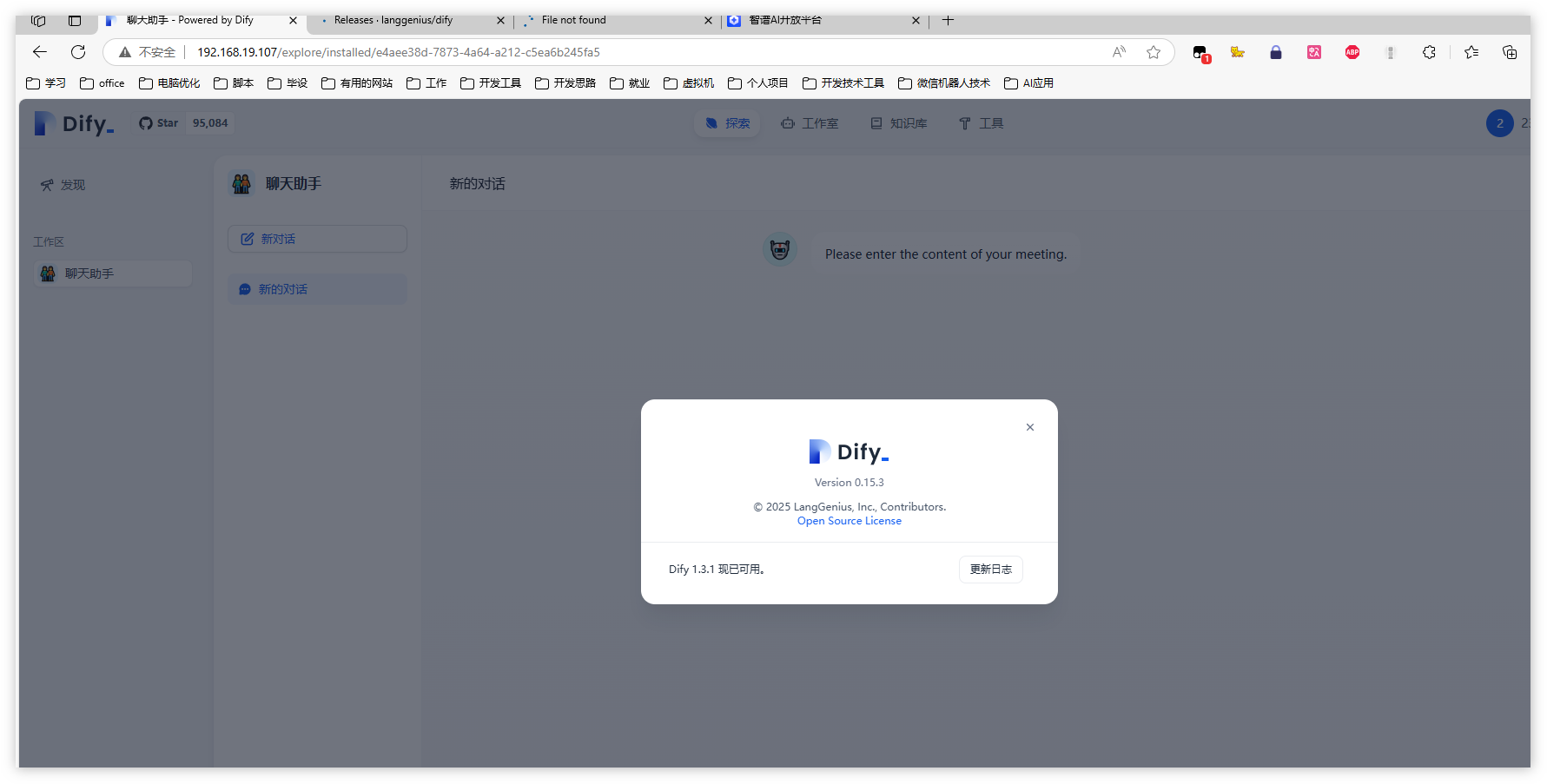Open the pink translate extension icon
This screenshot has width=1547, height=784.
point(1314,52)
